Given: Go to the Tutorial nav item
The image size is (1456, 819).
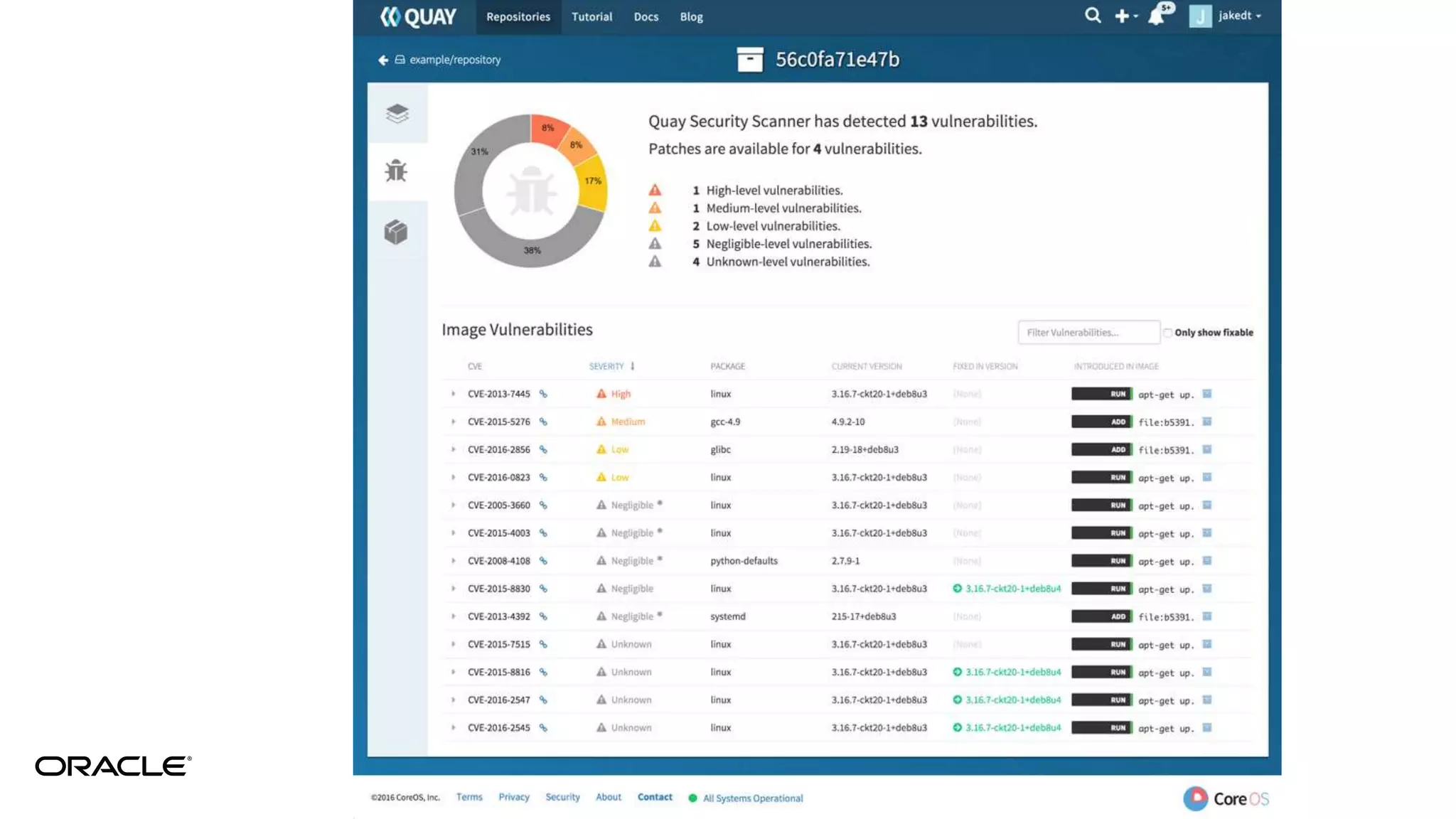Looking at the screenshot, I should click(591, 17).
